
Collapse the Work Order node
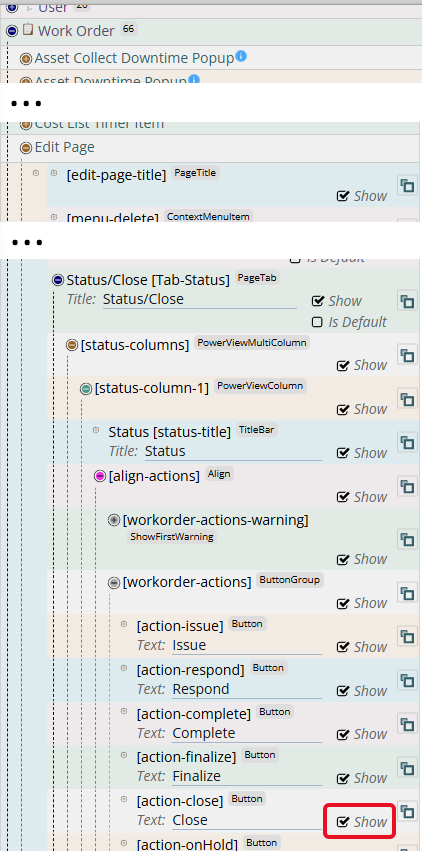pos(12,31)
